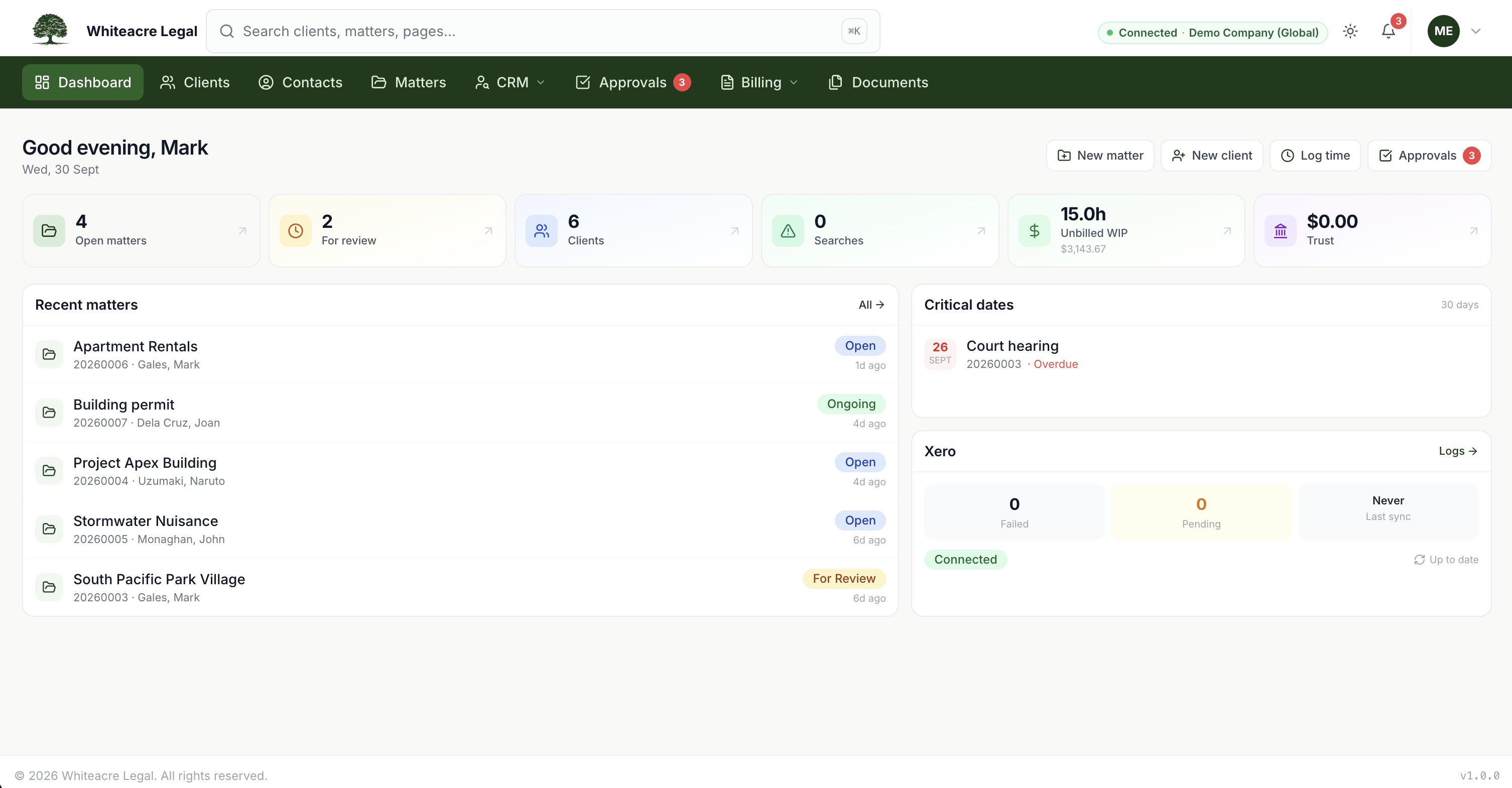
Task: Click the New client button
Action: tap(1211, 156)
